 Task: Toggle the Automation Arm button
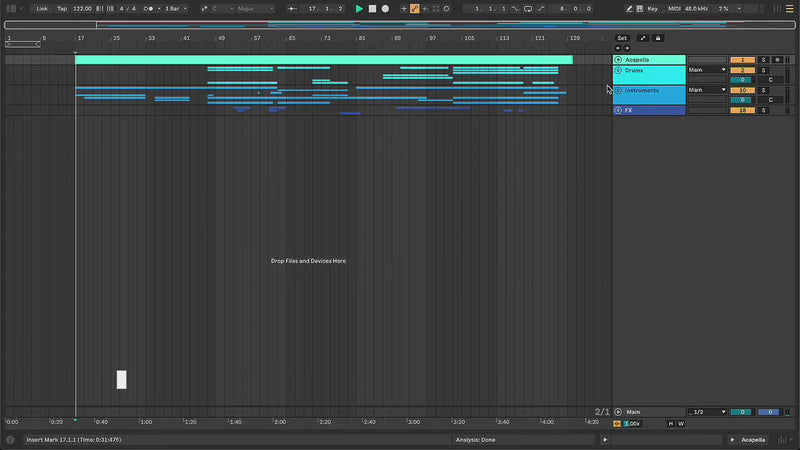[x=414, y=8]
